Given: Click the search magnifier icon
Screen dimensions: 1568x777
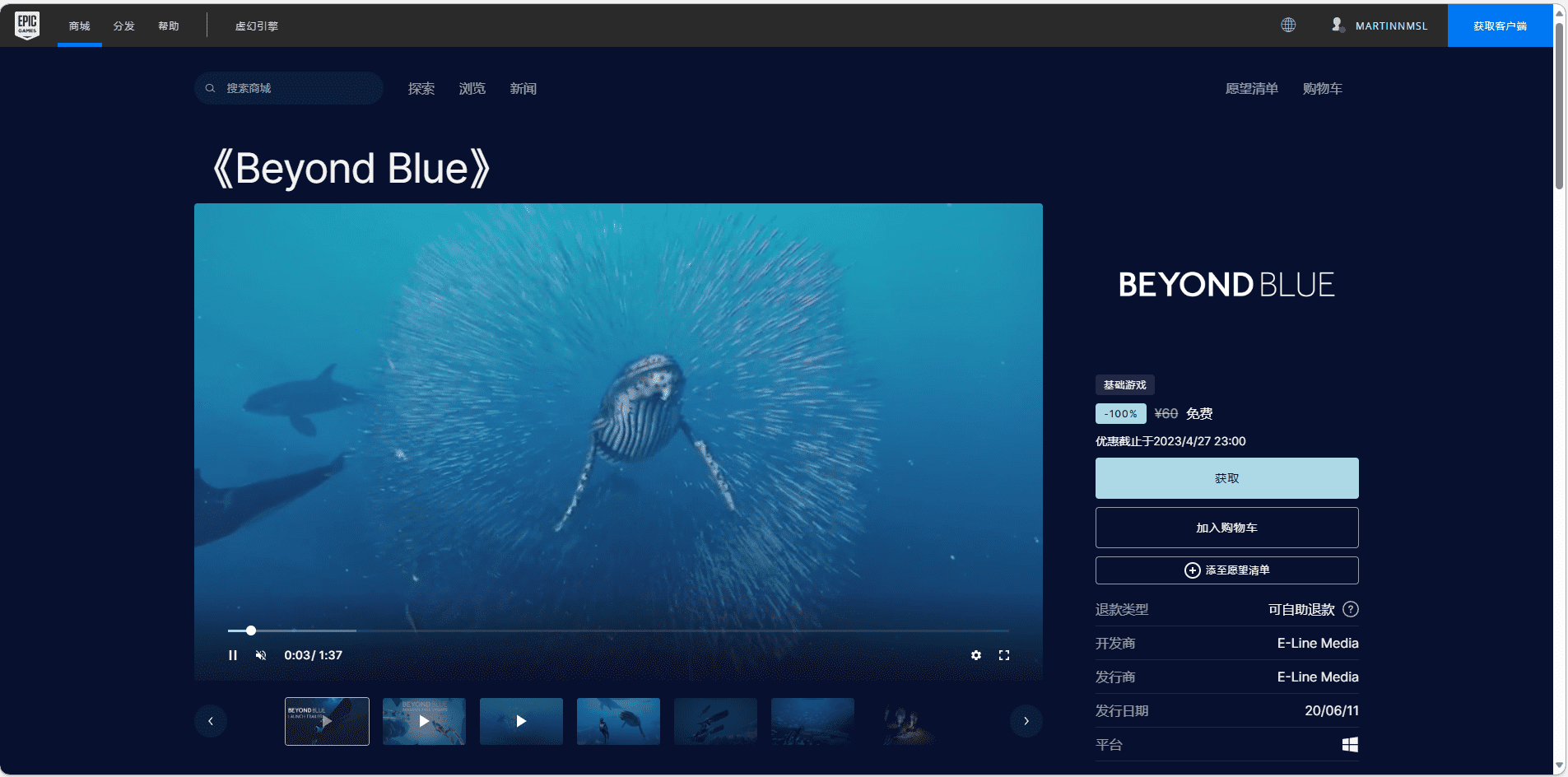Looking at the screenshot, I should (x=211, y=88).
